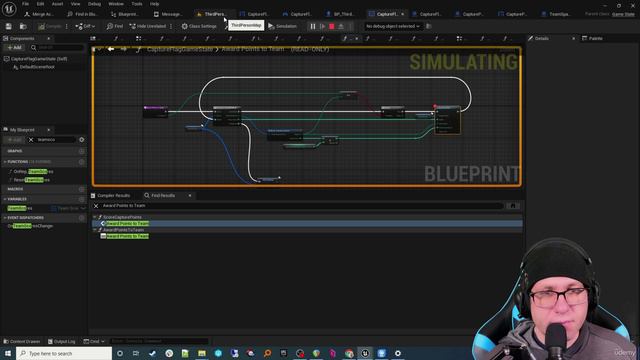Close the active CaptureFl asset tab

(403, 14)
